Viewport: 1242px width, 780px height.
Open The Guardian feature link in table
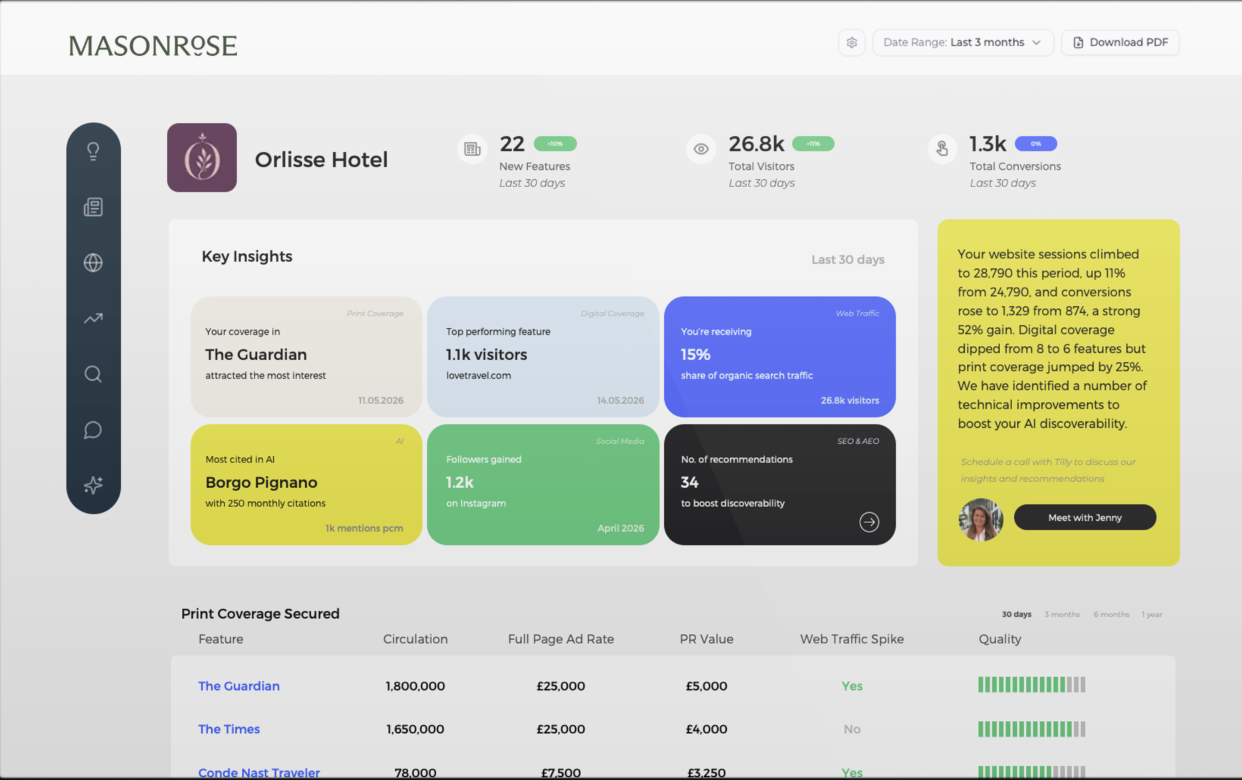click(239, 686)
